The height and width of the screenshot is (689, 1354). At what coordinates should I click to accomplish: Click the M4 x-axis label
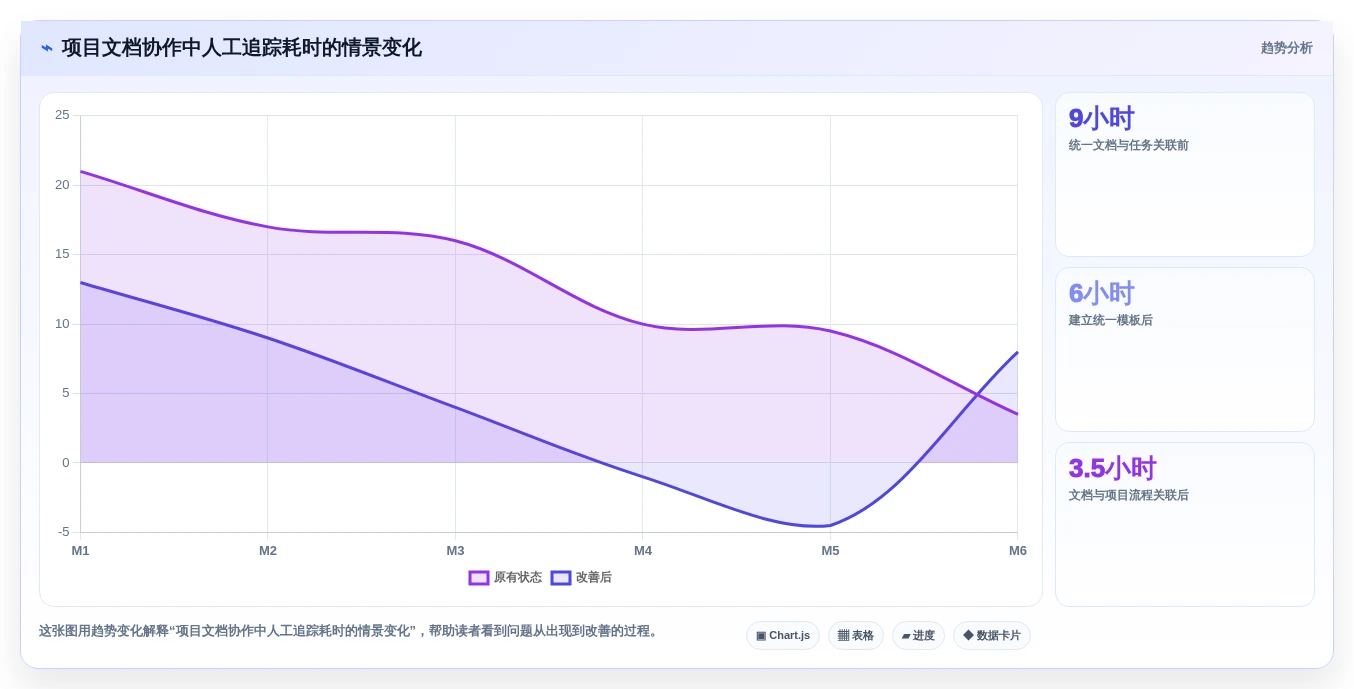coord(643,551)
